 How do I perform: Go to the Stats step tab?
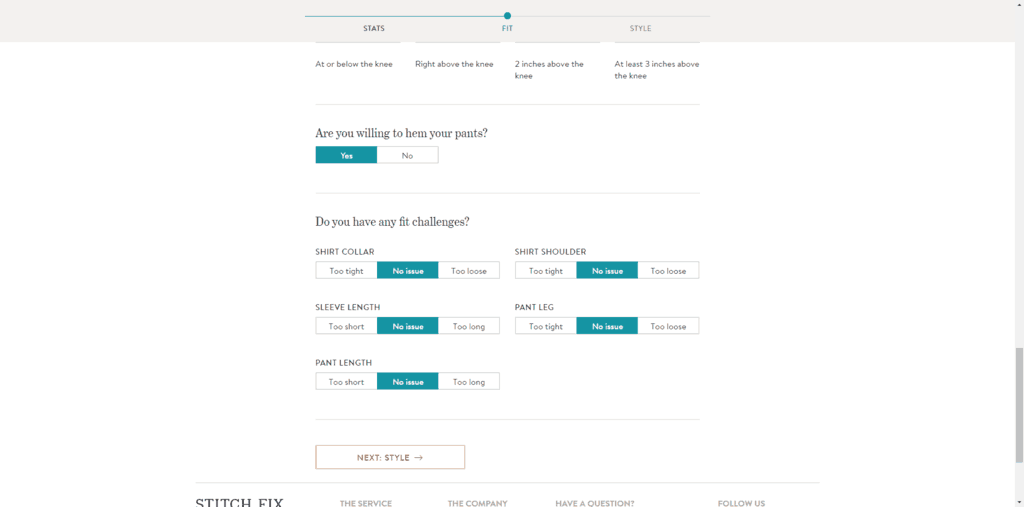[374, 28]
